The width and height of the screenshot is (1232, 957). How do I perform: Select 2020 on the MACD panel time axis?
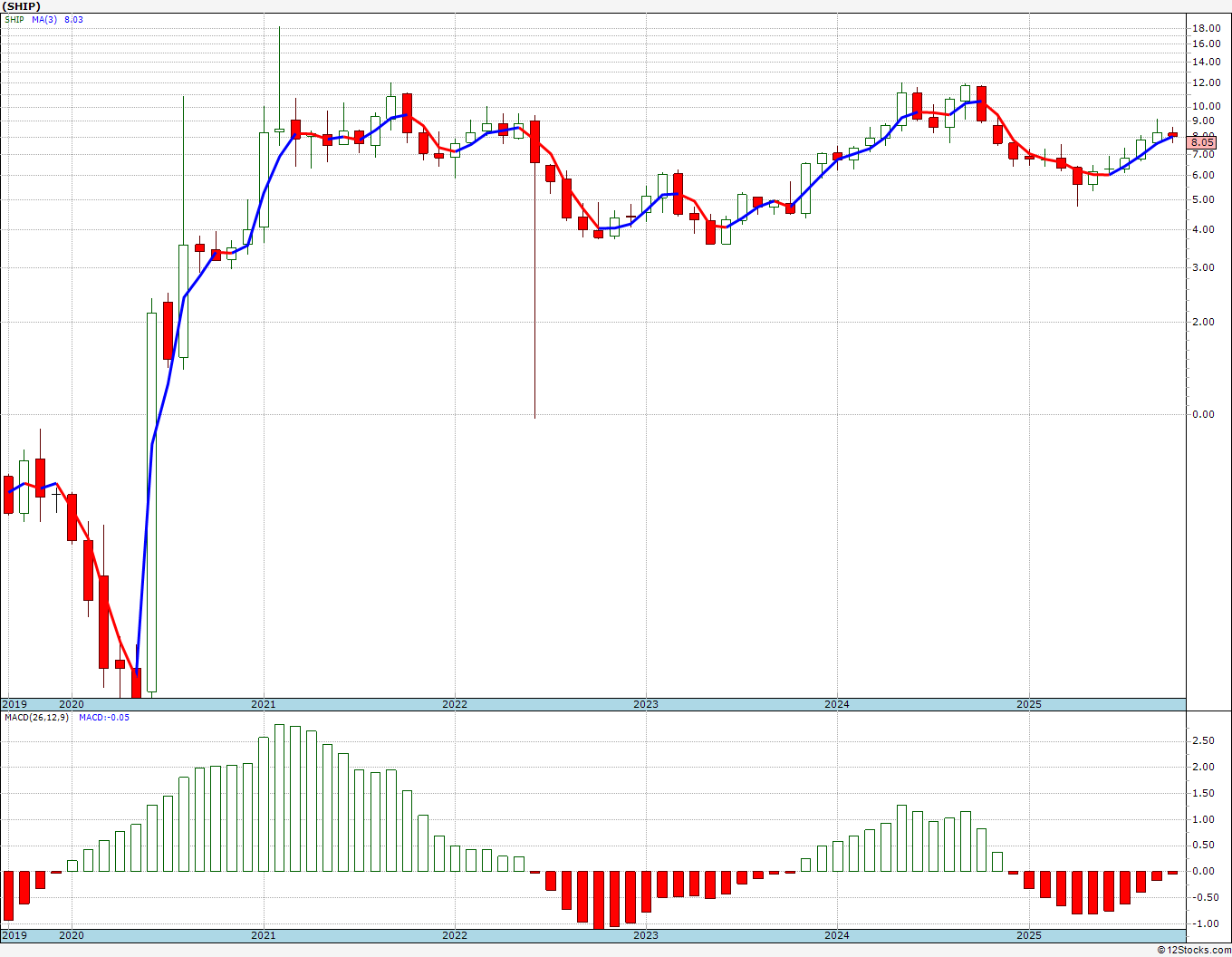point(72,935)
